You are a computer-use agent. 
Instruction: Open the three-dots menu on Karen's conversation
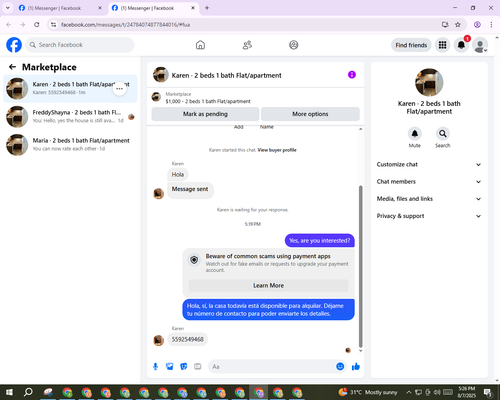[119, 89]
